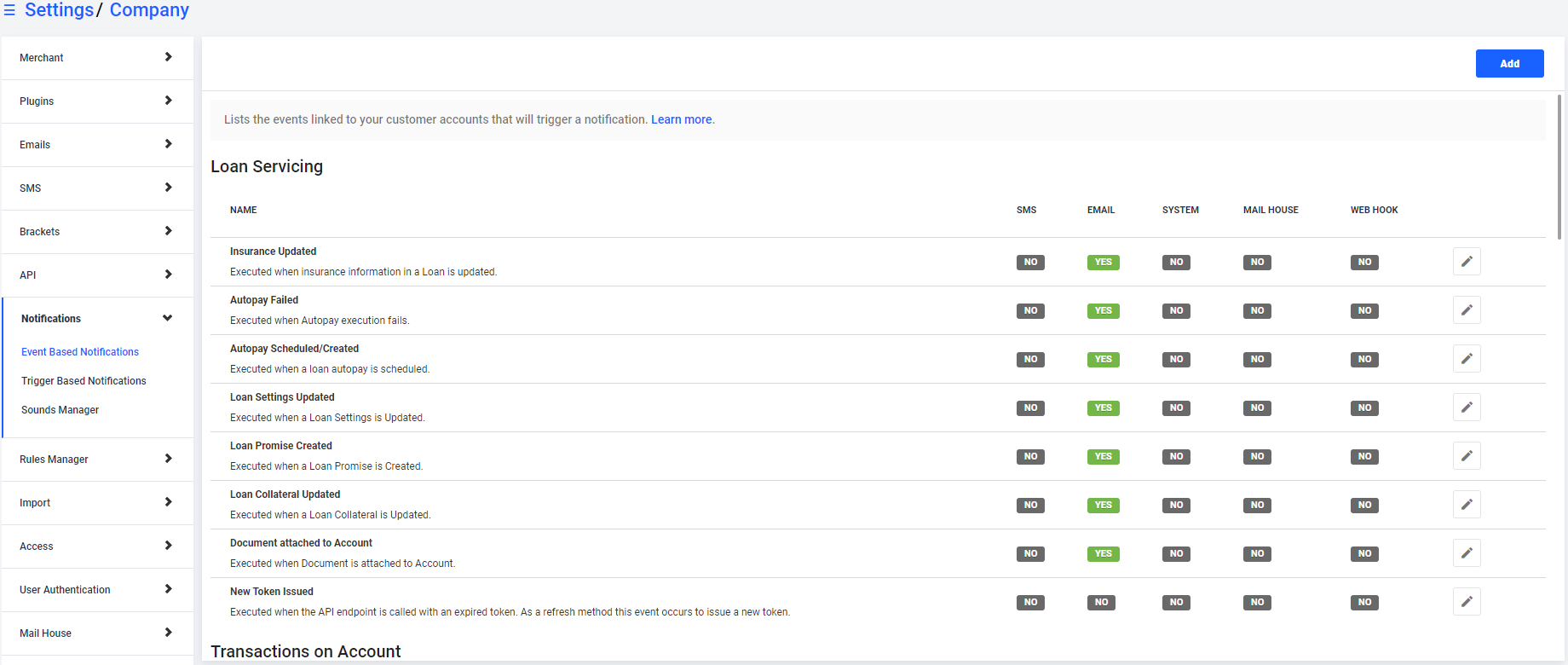1568x665 pixels.
Task: Click the WEB HOOK column header
Action: [x=1374, y=210]
